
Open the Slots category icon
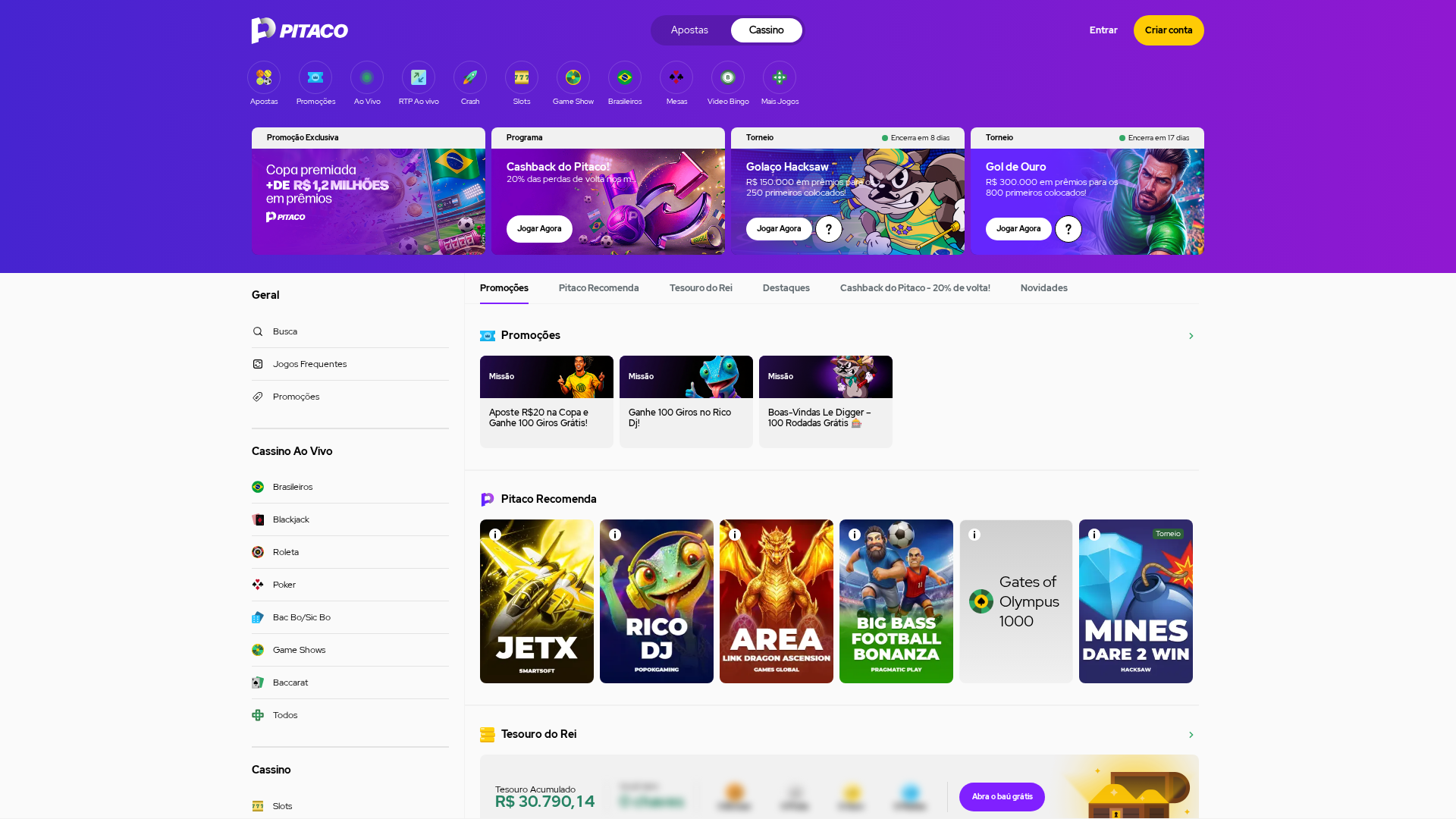(x=522, y=77)
